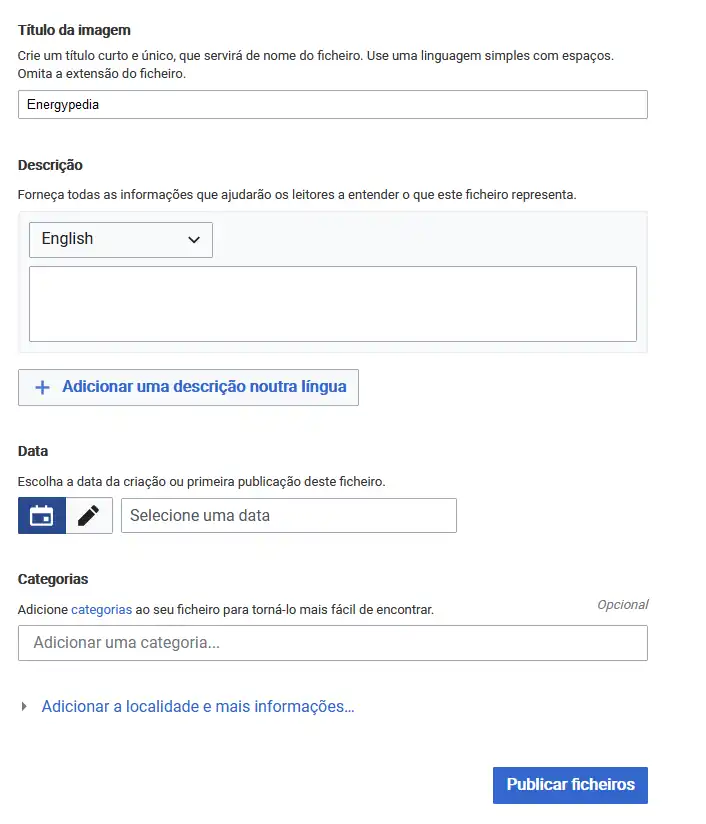Click the plus icon next to adicionar descrição
The width and height of the screenshot is (706, 824).
(41, 388)
